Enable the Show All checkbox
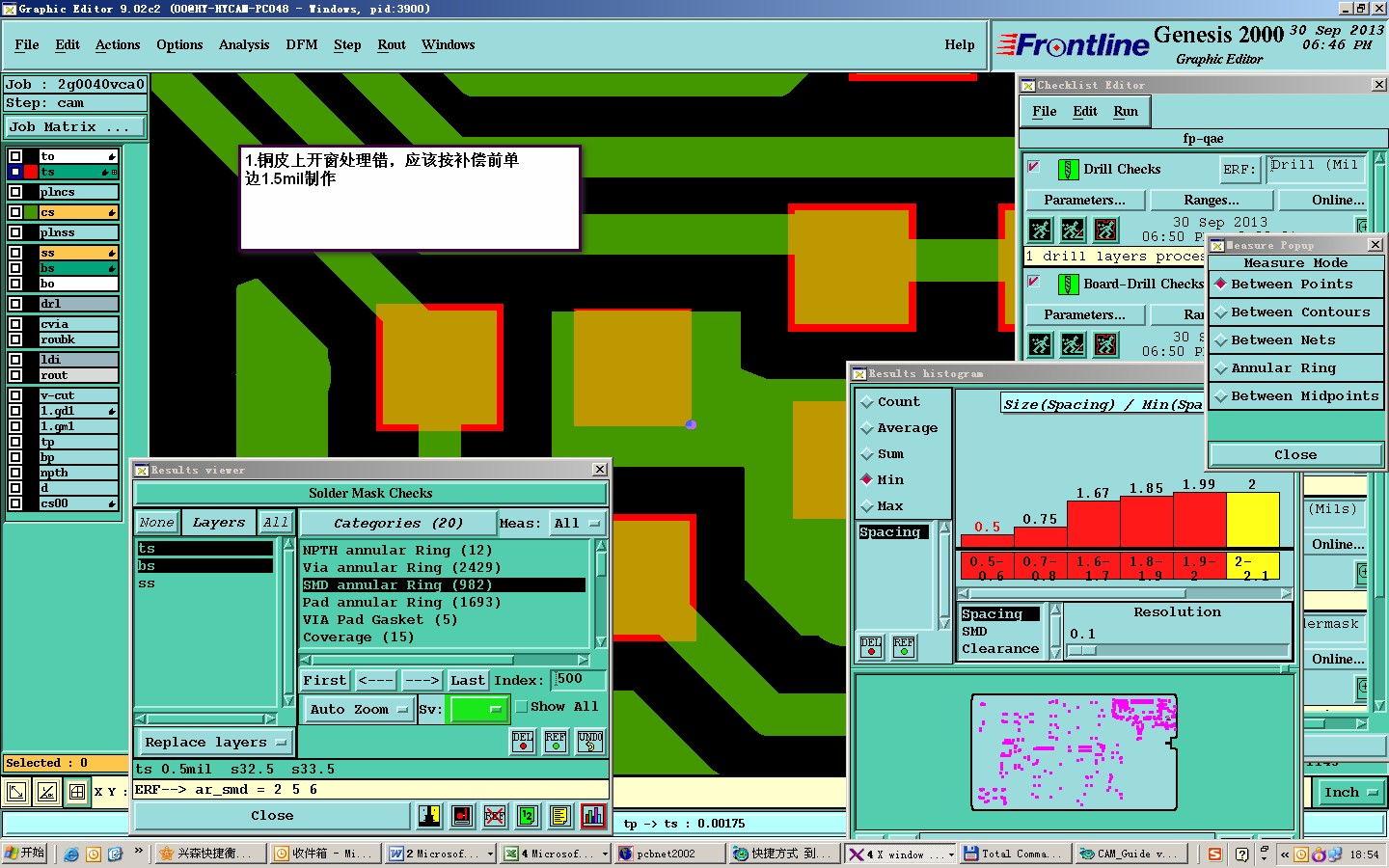This screenshot has width=1389, height=868. click(522, 707)
